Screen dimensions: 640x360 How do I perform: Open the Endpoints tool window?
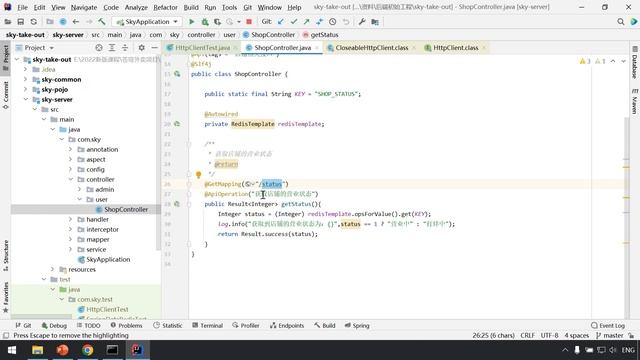tap(287, 326)
